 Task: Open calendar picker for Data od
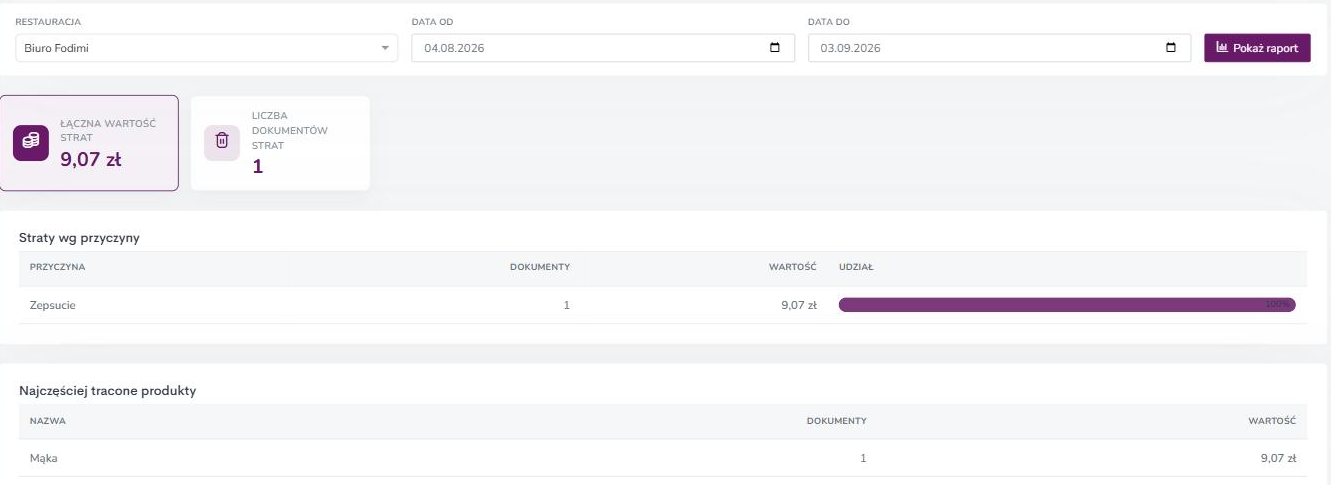coord(775,48)
